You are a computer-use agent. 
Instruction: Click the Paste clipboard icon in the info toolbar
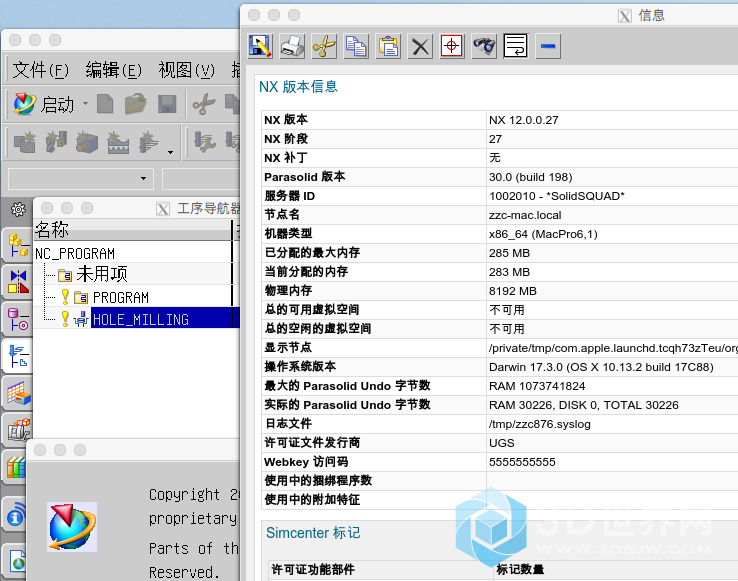388,46
